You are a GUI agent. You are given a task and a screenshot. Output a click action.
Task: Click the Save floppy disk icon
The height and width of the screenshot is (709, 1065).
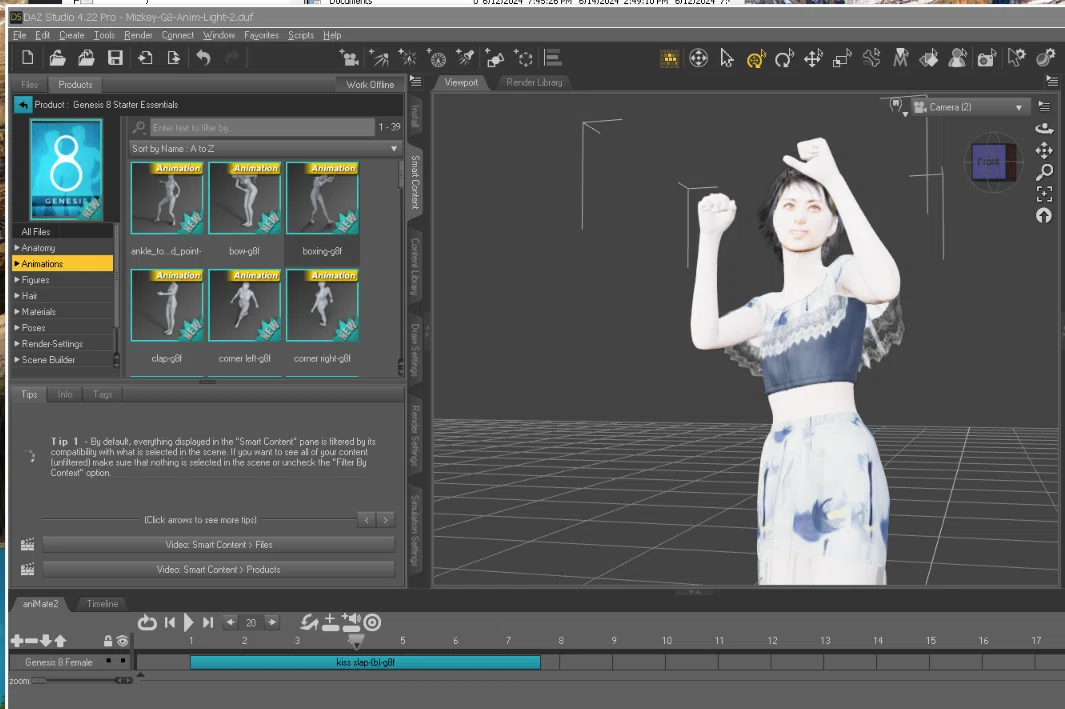[115, 58]
